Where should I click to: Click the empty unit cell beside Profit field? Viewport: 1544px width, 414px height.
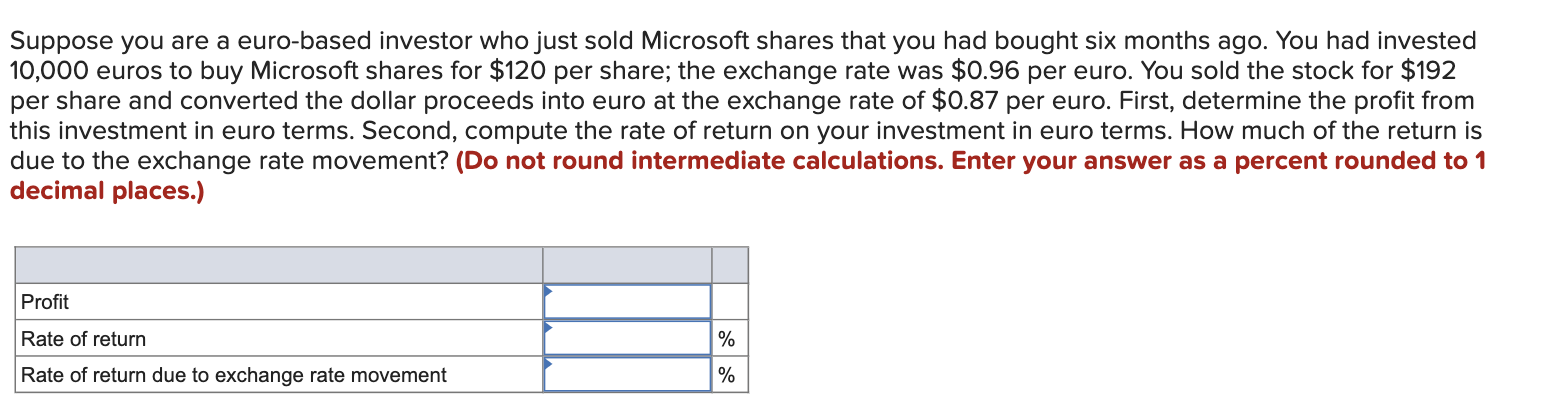tap(729, 301)
